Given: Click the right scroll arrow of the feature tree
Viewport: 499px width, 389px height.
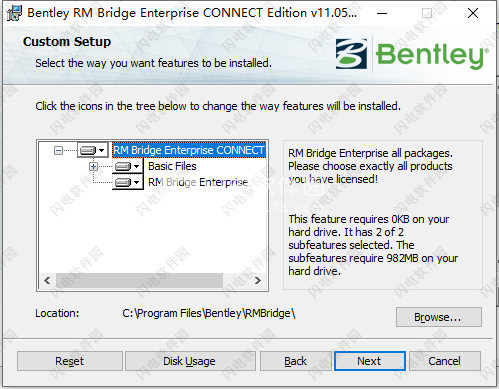Looking at the screenshot, I should [258, 281].
